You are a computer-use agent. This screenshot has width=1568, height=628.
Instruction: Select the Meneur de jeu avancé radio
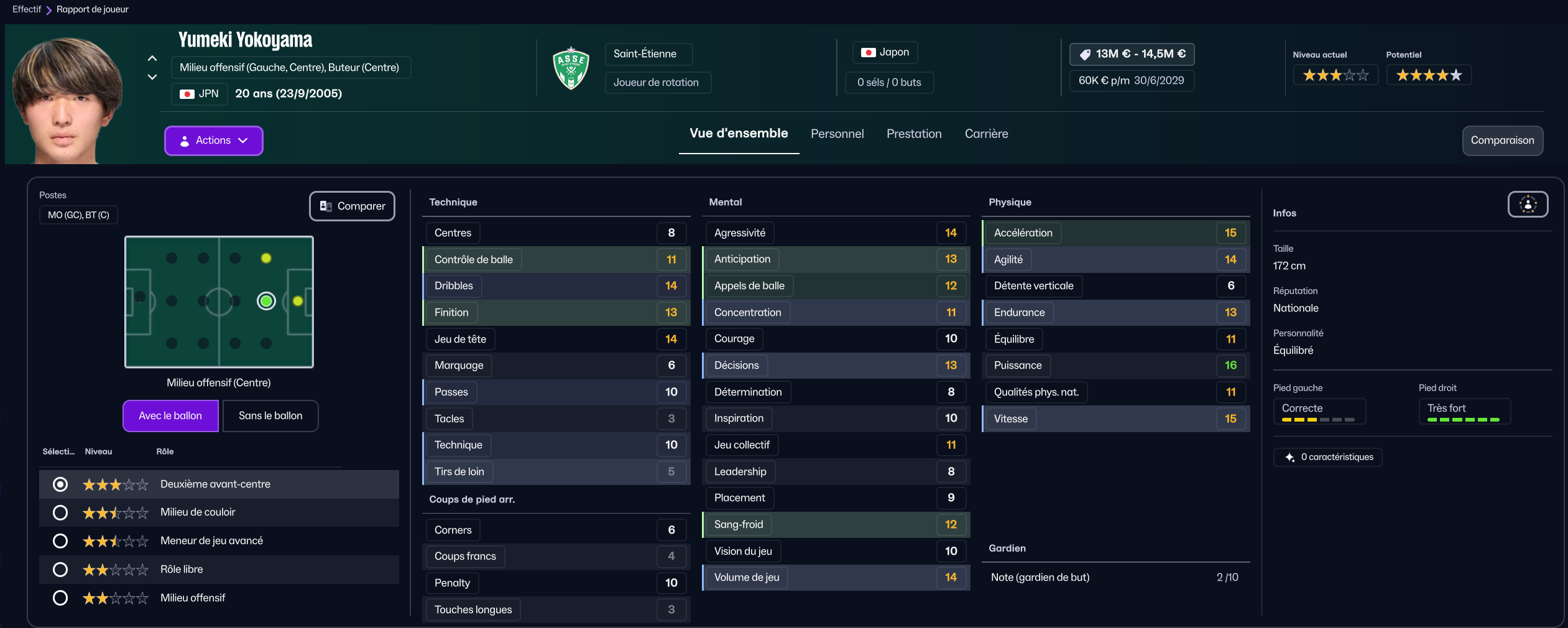click(x=60, y=541)
